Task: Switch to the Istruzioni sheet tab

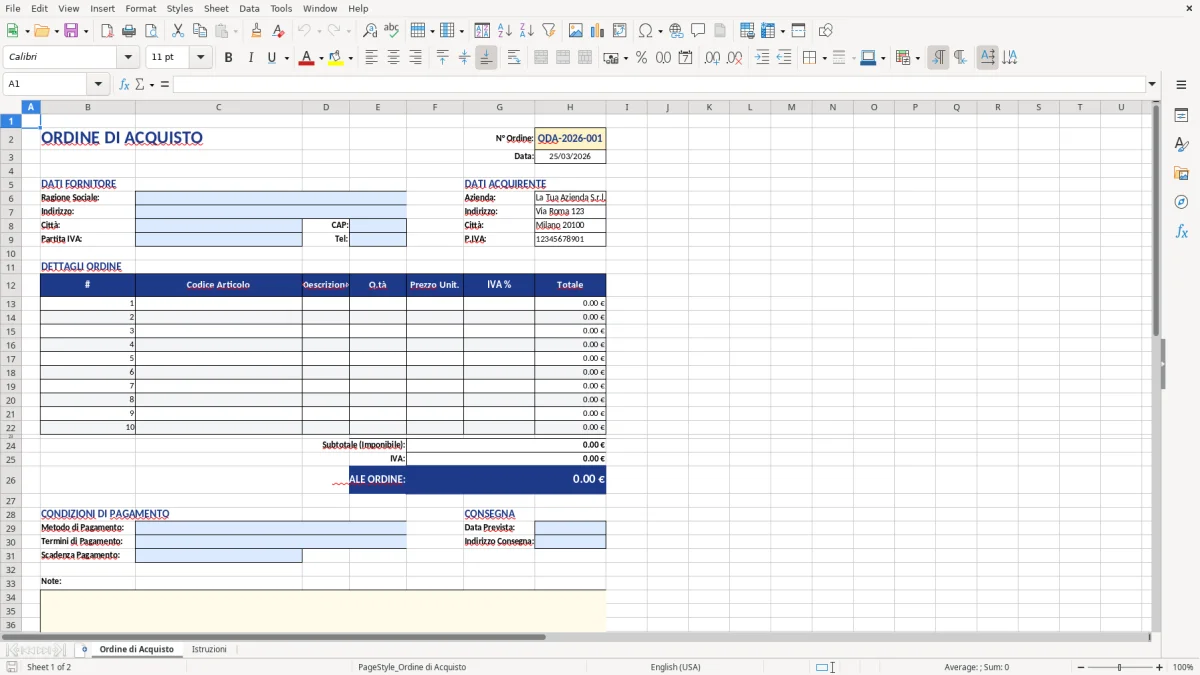Action: pyautogui.click(x=209, y=649)
